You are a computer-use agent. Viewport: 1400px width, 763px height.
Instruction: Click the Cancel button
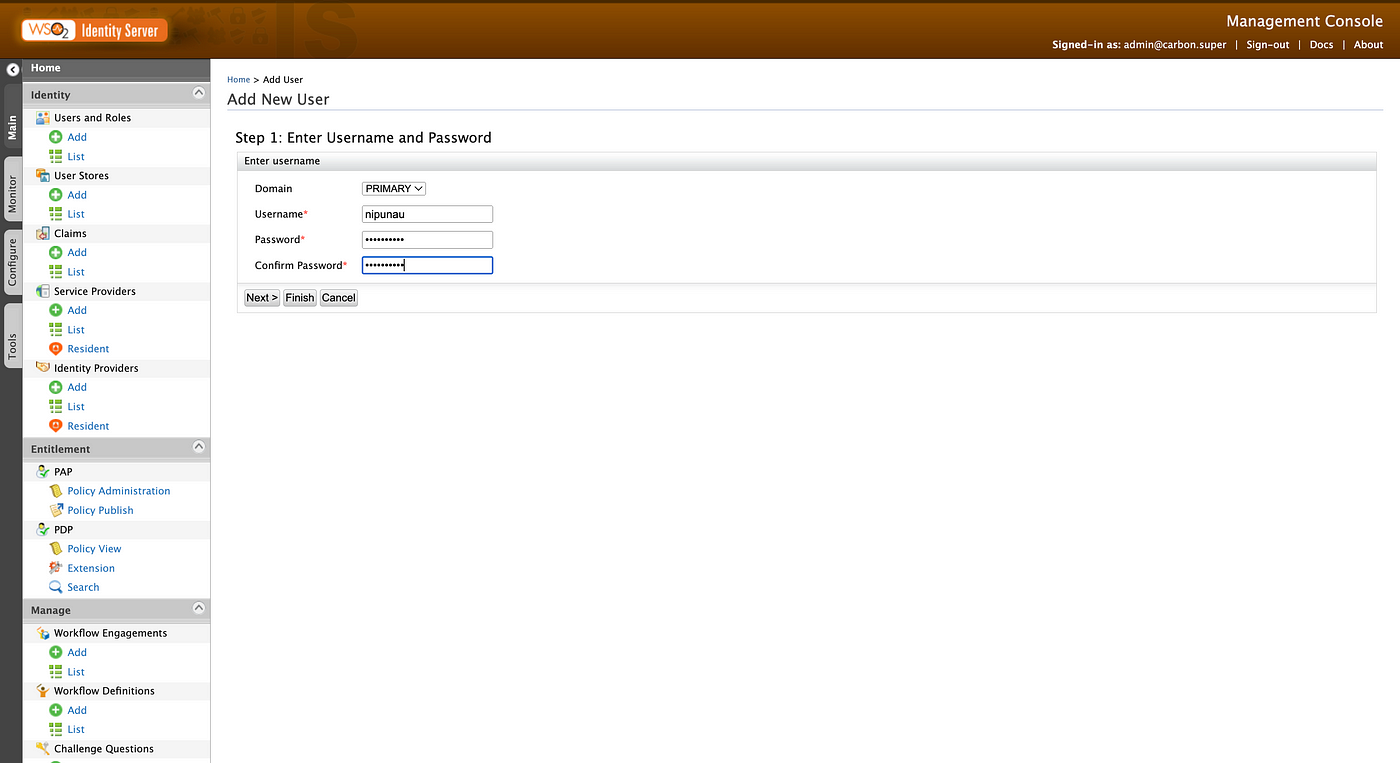[339, 298]
